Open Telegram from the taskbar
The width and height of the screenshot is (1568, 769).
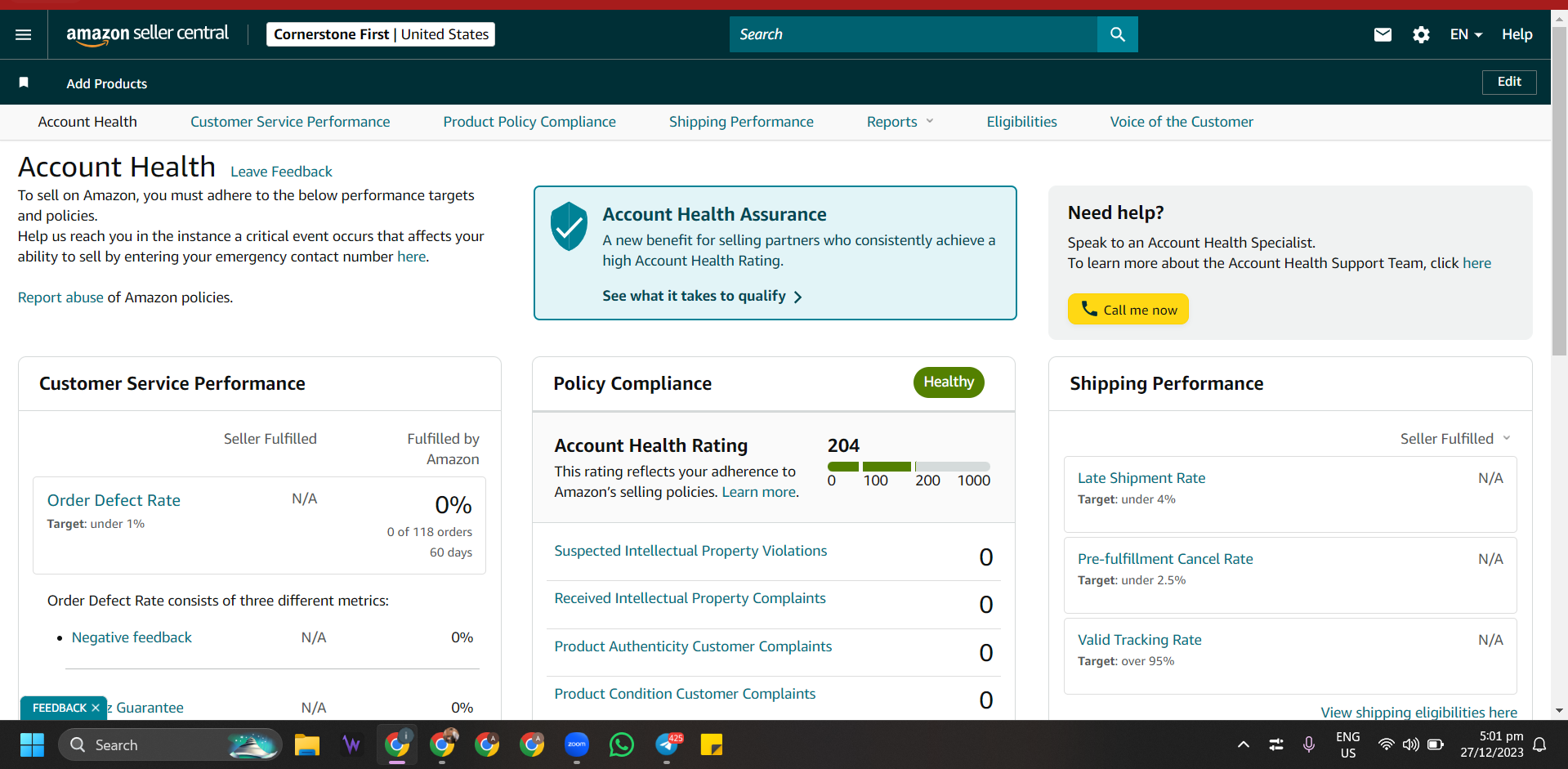click(x=668, y=744)
